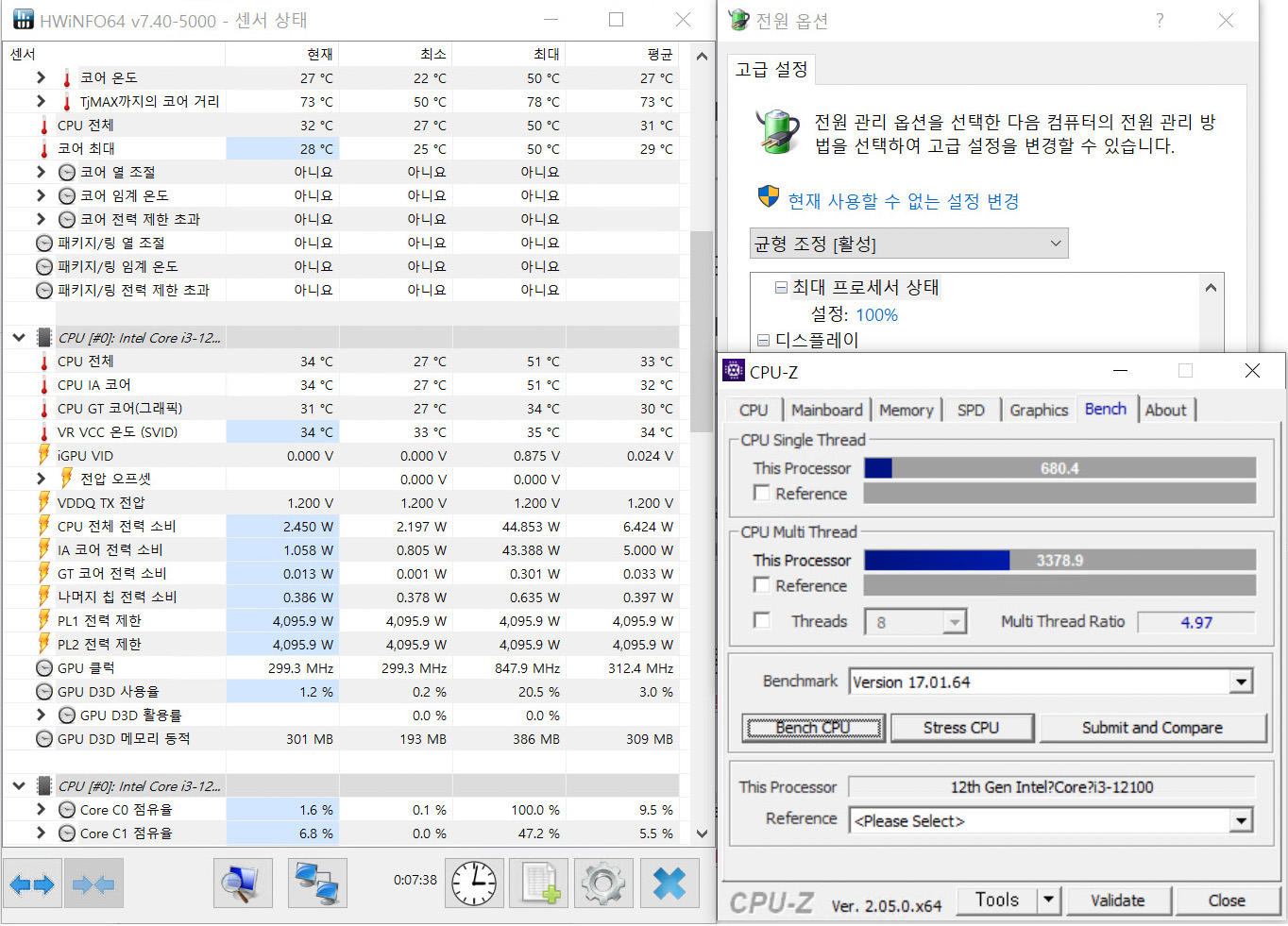Click the HWiNFO scrollbar down arrow
Screen dimensions: 1288x926
pyautogui.click(x=702, y=833)
